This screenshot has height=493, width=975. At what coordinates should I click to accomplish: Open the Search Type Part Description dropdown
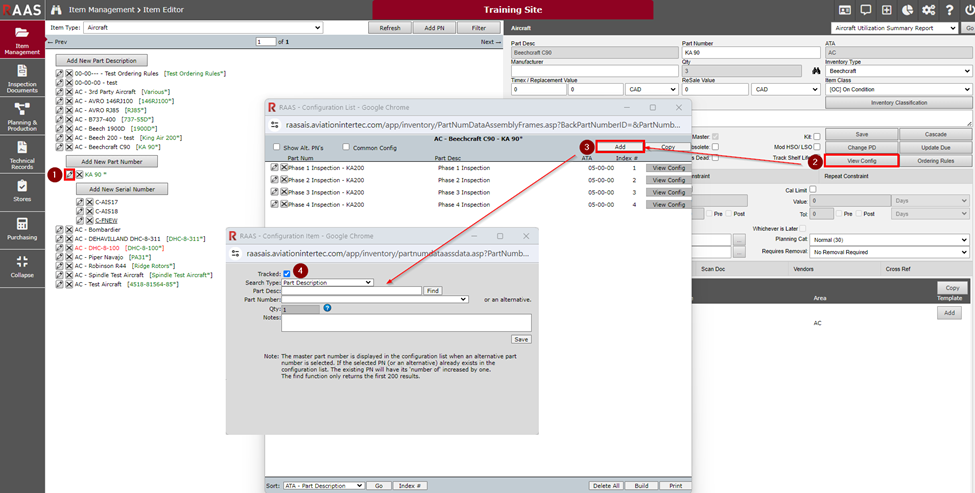click(327, 282)
